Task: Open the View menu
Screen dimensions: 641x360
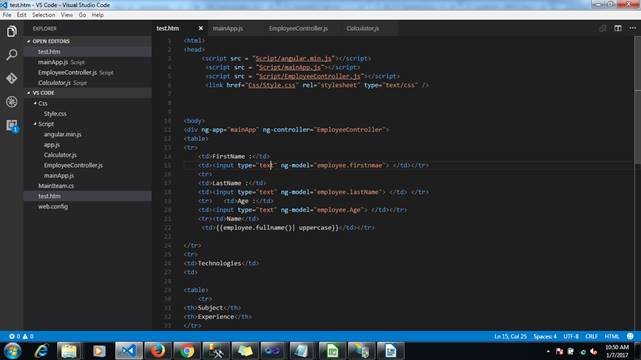Action: pyautogui.click(x=67, y=15)
